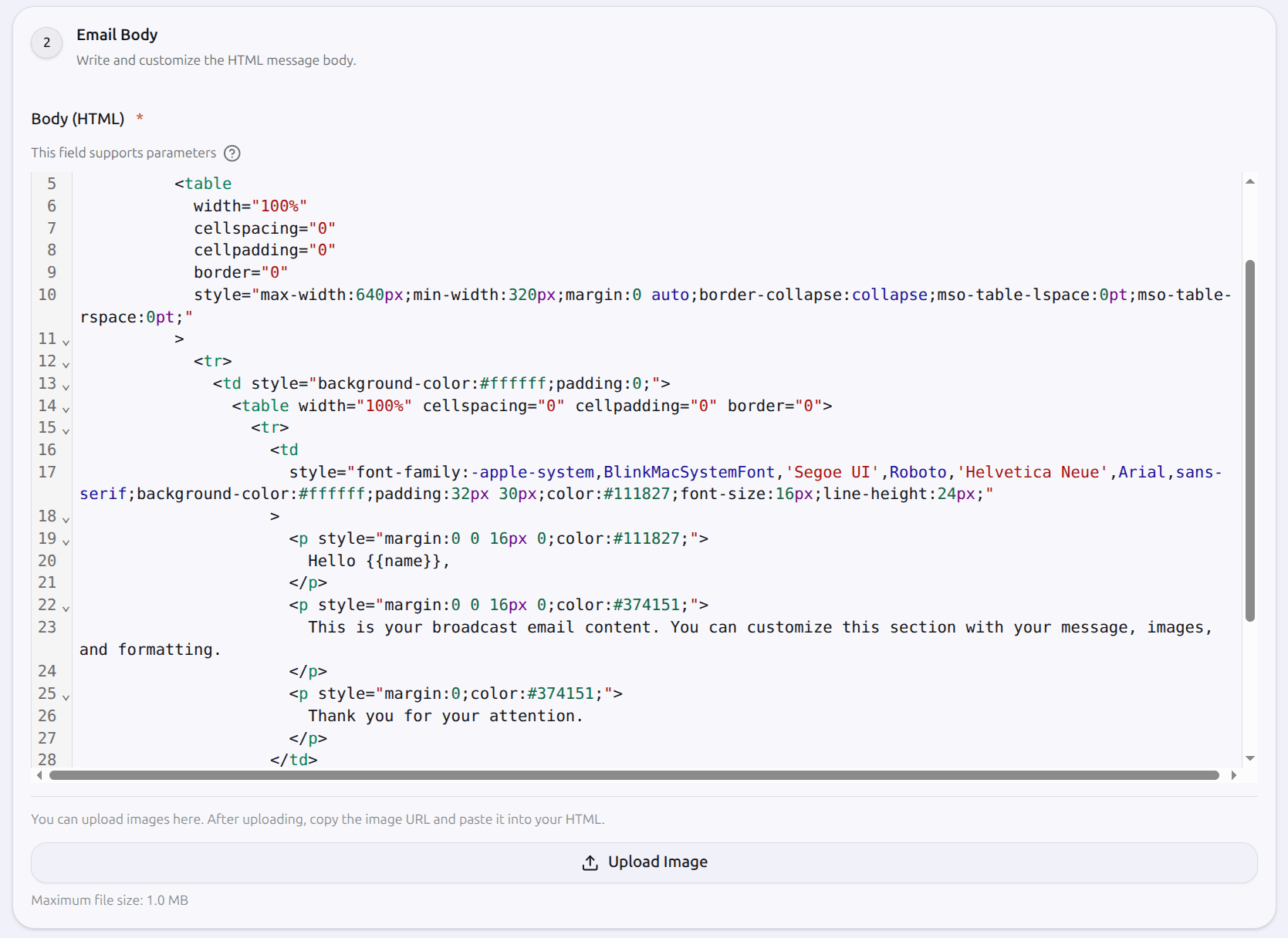Place cursor on 'Hello {{name}},' line
This screenshot has height=938, width=1288.
pyautogui.click(x=379, y=561)
